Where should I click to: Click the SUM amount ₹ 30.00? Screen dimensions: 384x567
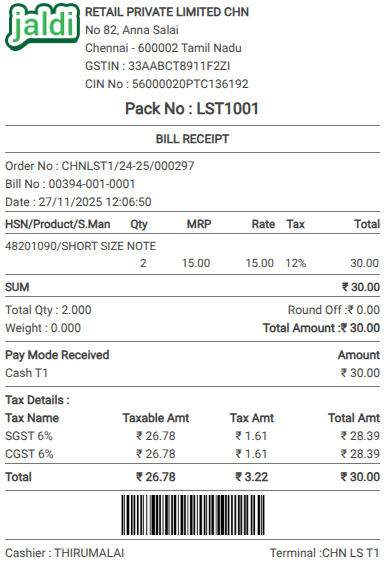click(361, 287)
